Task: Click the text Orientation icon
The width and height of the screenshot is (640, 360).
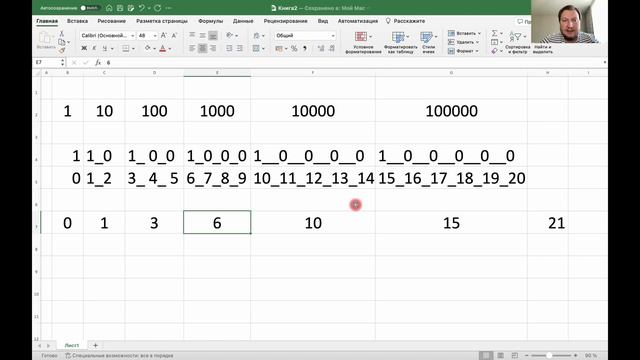Action: [230, 36]
